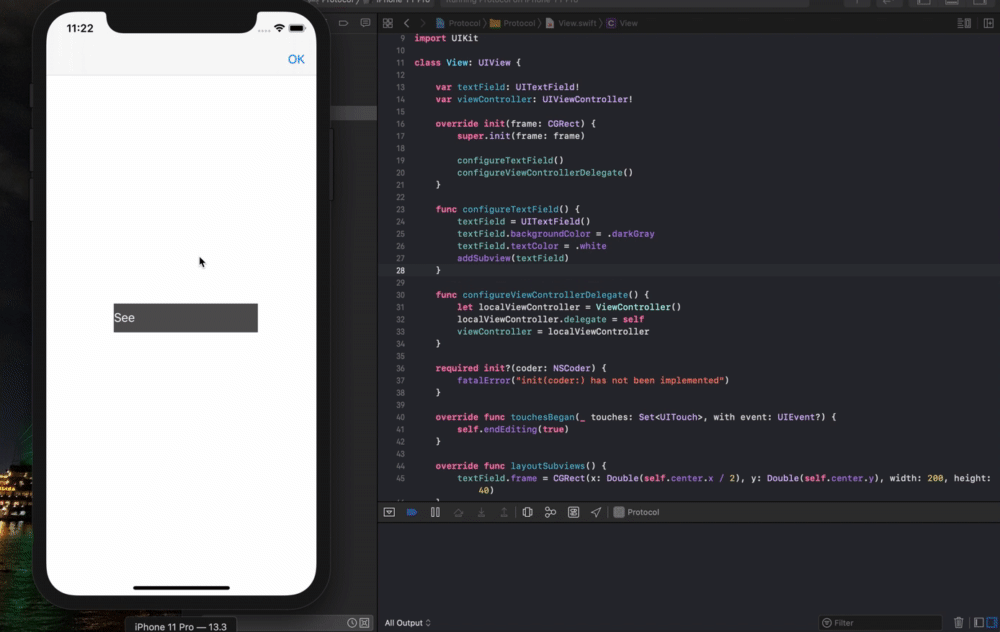Open the All Output dropdown
Image resolution: width=1000 pixels, height=632 pixels.
click(405, 622)
